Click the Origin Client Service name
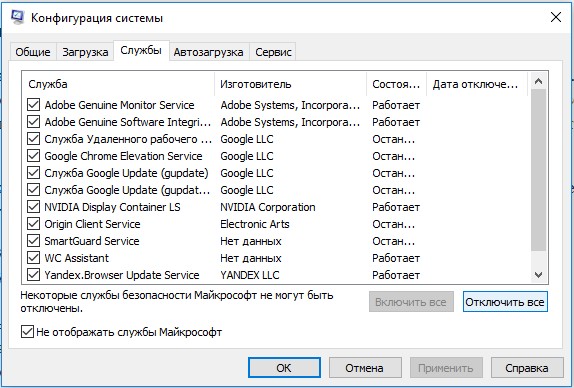Screen dimensions: 574x388 pos(92,224)
